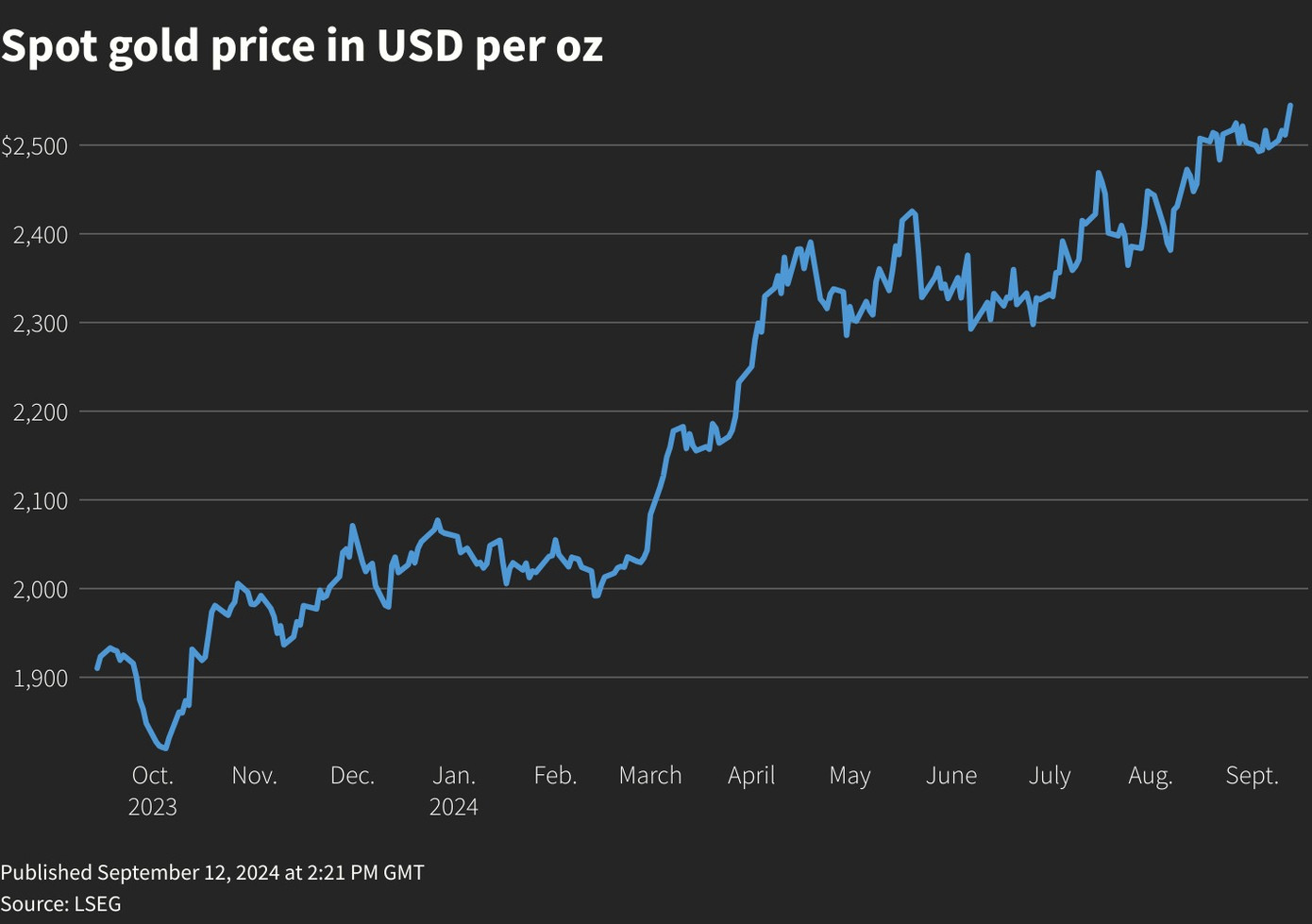Click the 2,100 y-axis label

(41, 501)
